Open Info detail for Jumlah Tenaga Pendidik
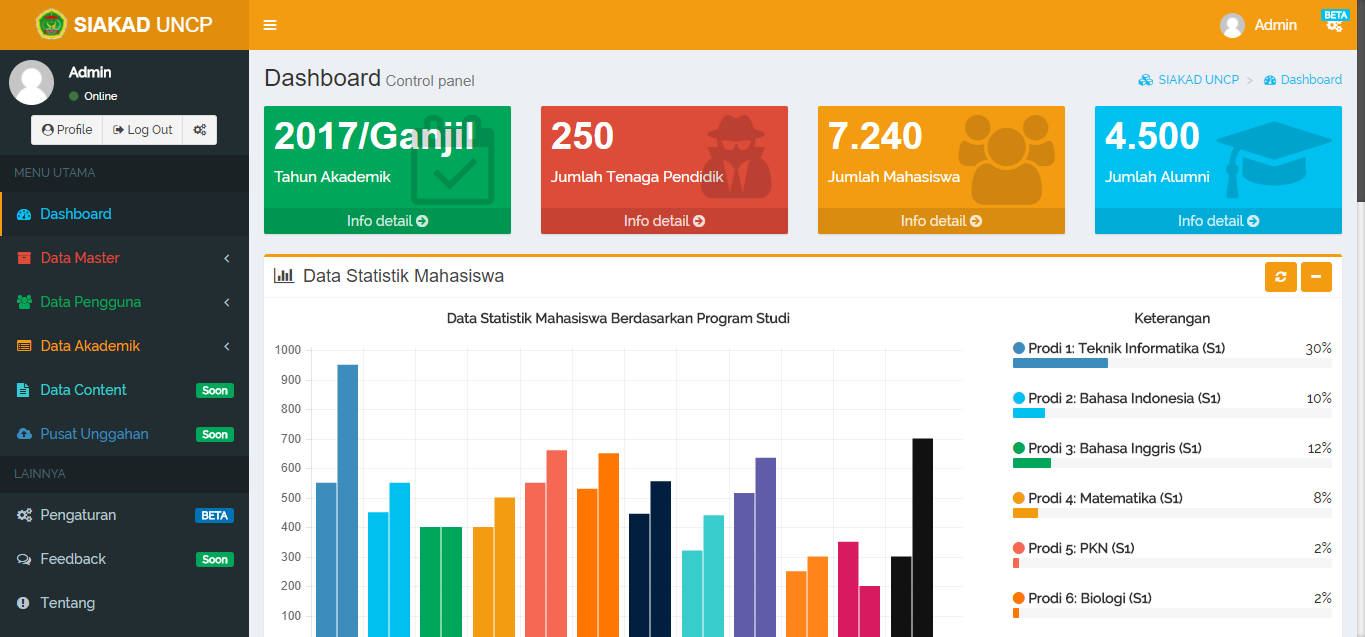The height and width of the screenshot is (637, 1365). 664,221
